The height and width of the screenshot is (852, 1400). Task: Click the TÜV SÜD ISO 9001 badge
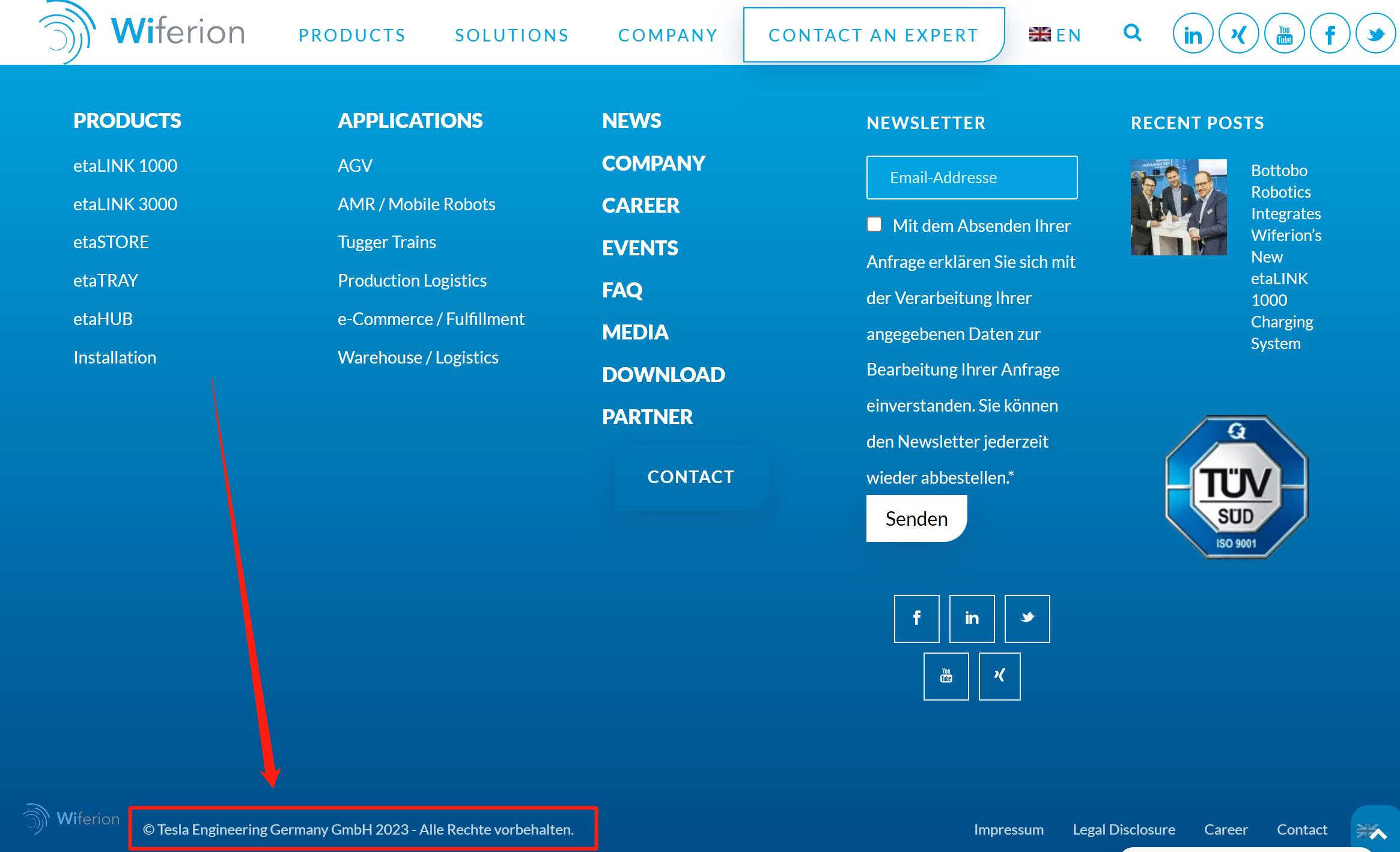coord(1237,487)
